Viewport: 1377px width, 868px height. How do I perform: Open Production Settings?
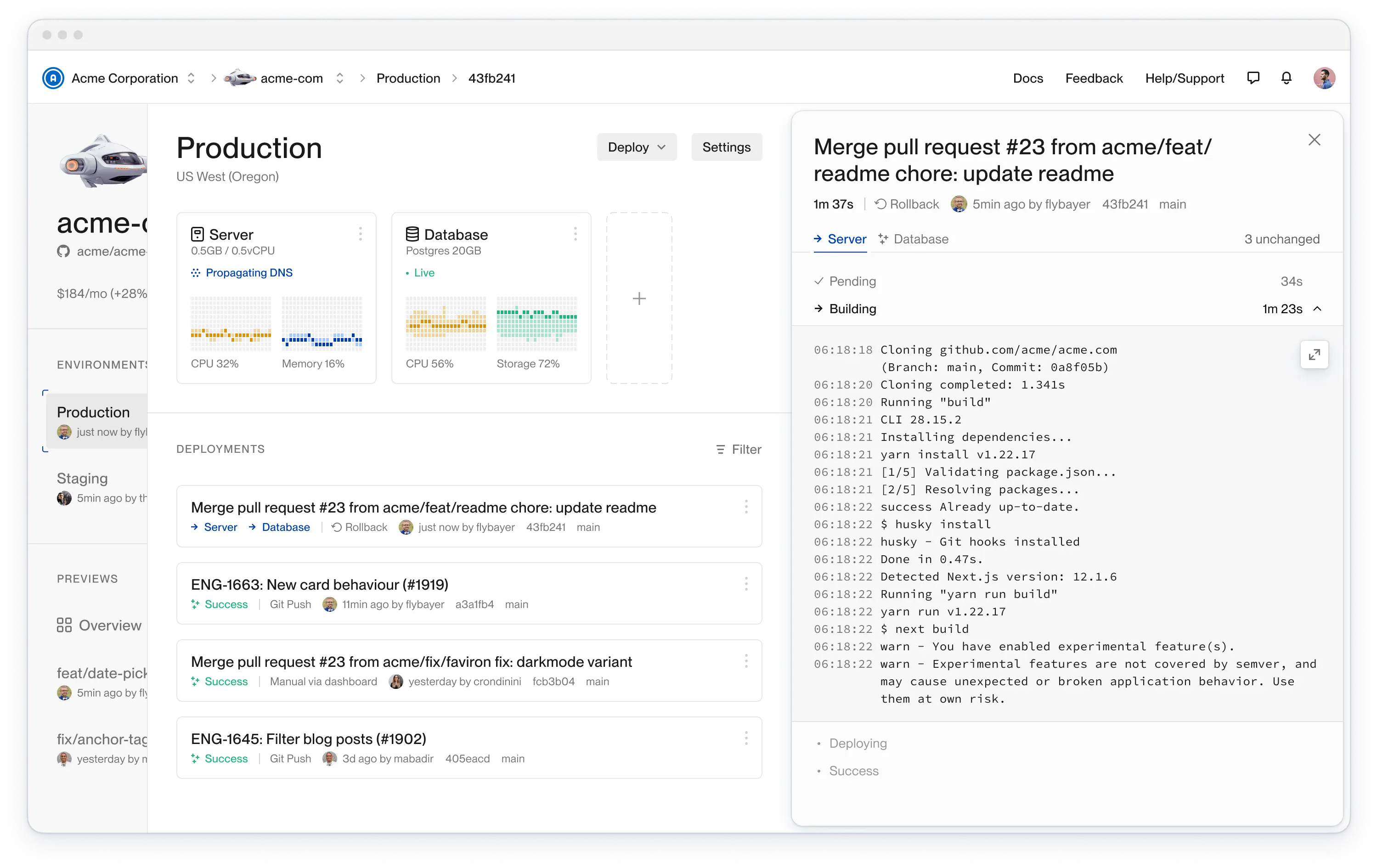coord(726,147)
